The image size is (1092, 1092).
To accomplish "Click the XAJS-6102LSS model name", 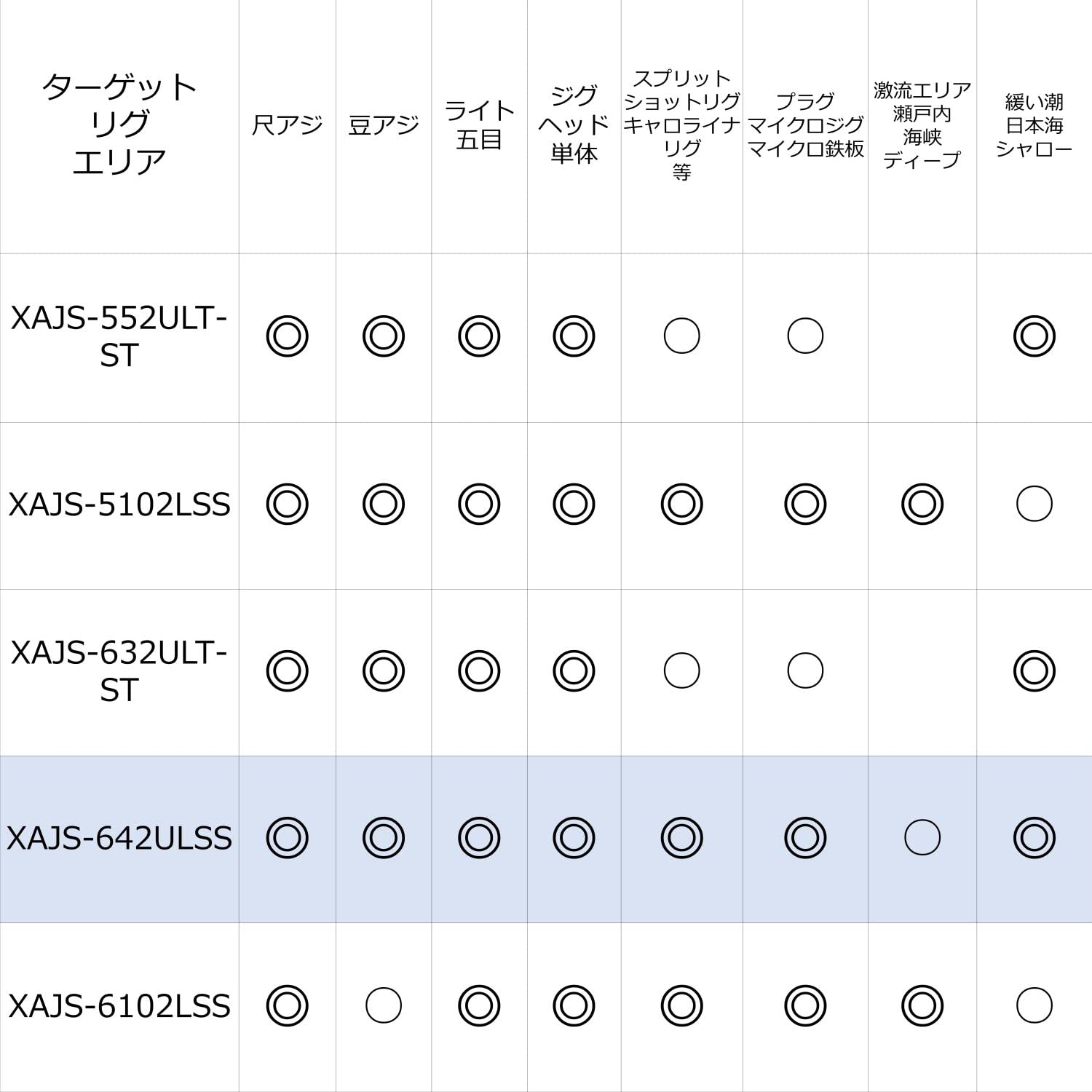I will [x=119, y=1006].
